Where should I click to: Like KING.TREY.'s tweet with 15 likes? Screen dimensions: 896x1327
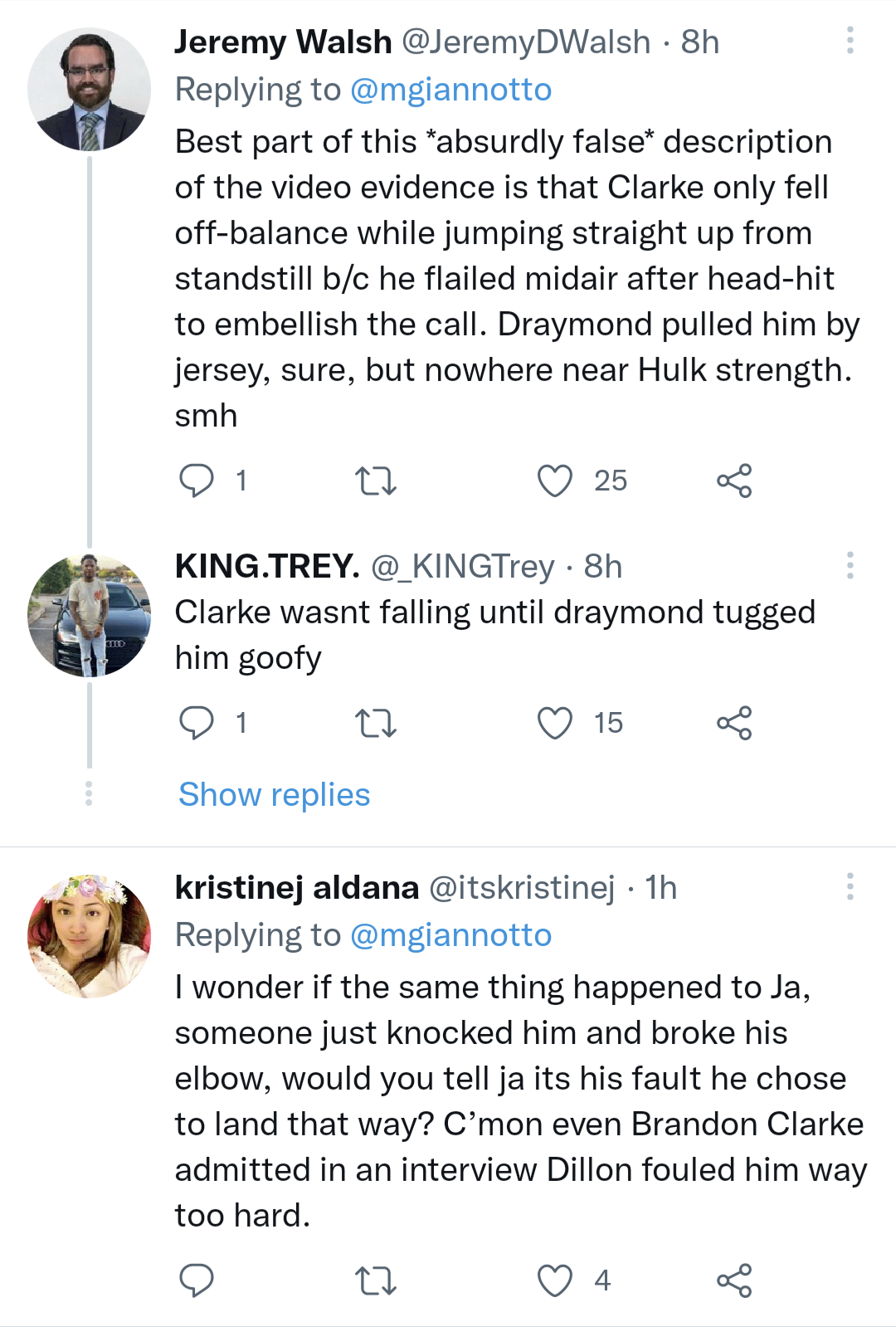pos(555,723)
